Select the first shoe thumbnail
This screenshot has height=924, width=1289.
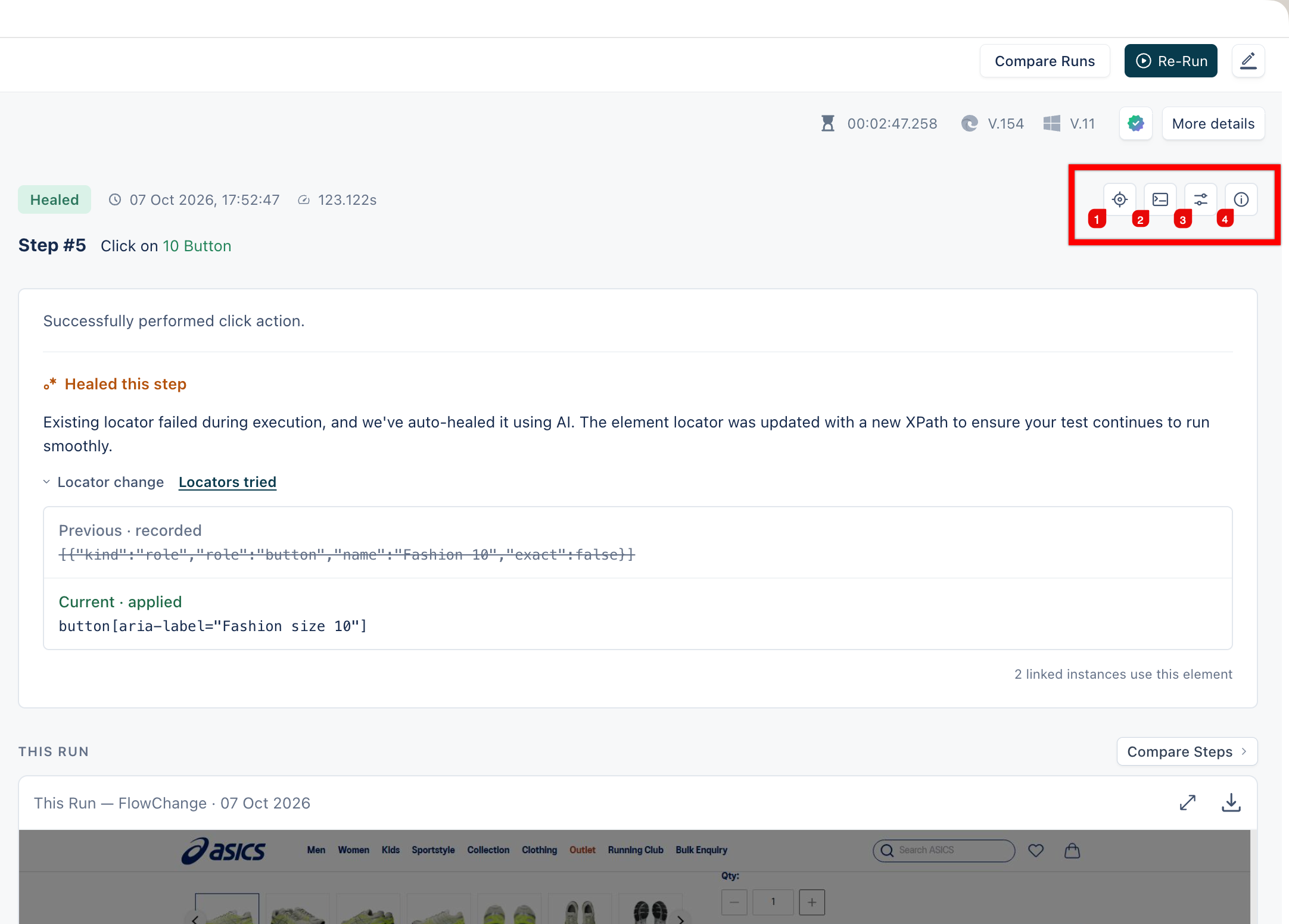pyautogui.click(x=227, y=909)
